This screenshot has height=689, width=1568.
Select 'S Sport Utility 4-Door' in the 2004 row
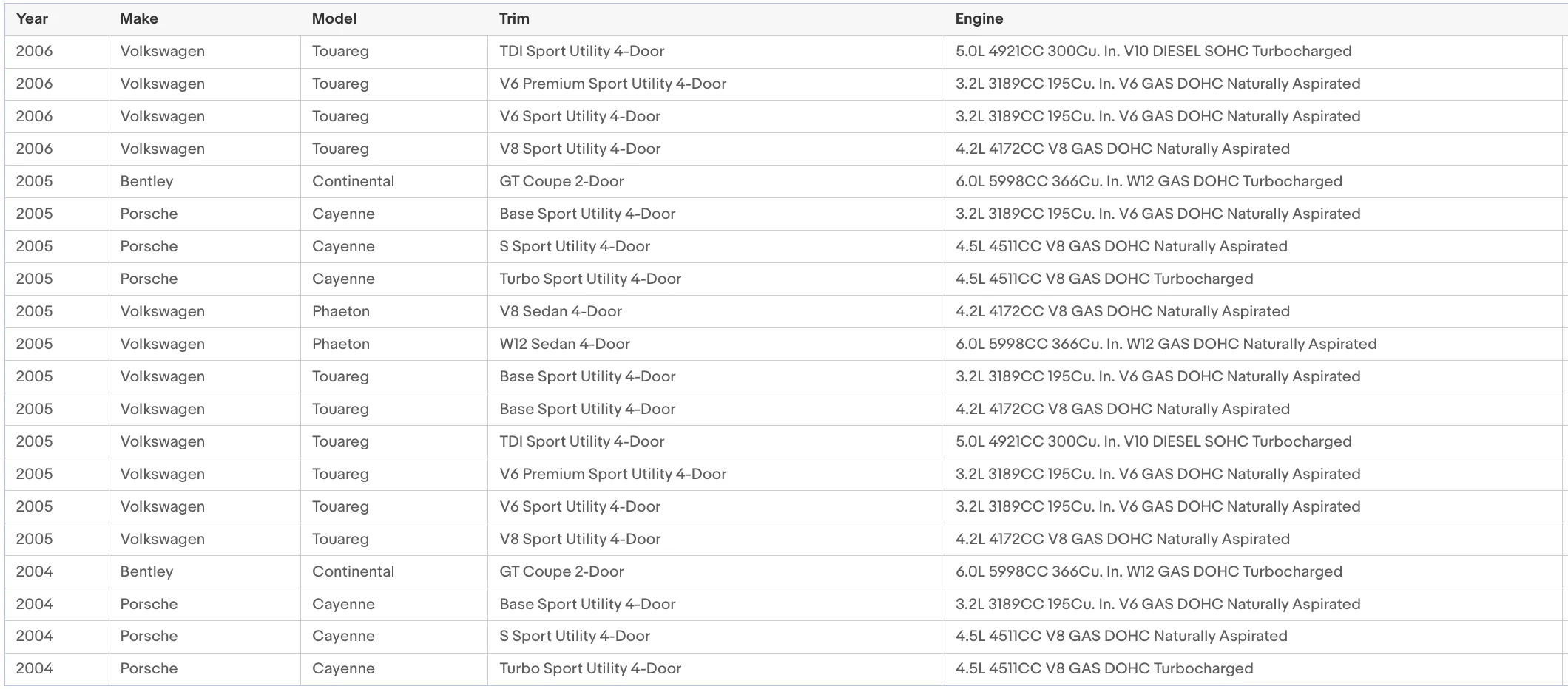[575, 636]
